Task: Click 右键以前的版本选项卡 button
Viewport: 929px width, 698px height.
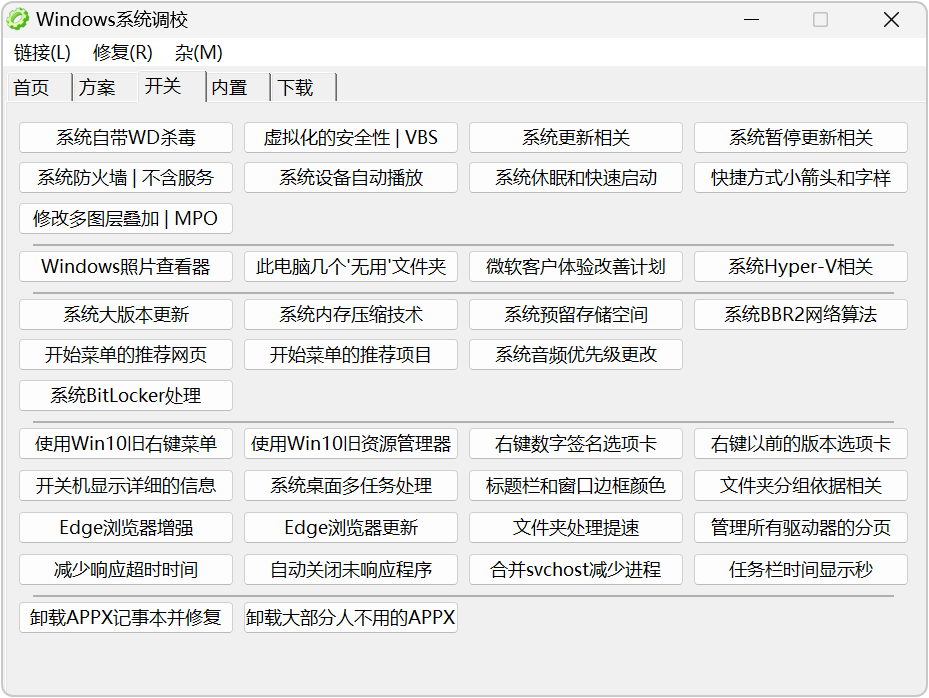Action: pyautogui.click(x=801, y=444)
